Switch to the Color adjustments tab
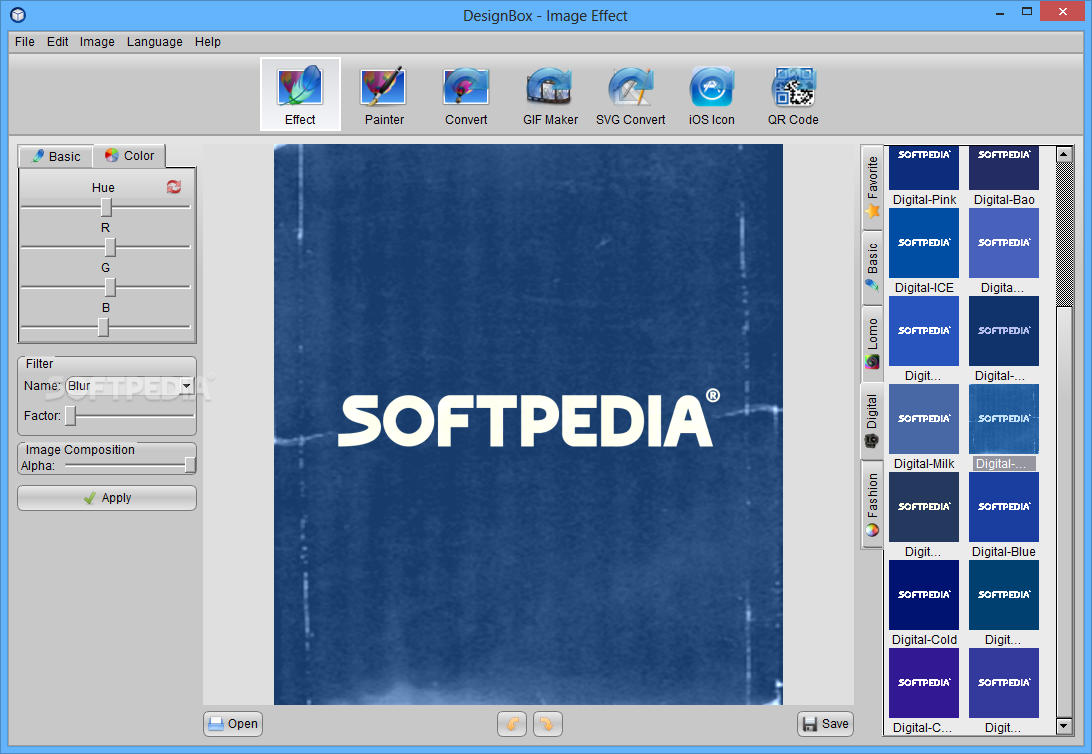The height and width of the screenshot is (754, 1092). tap(130, 156)
